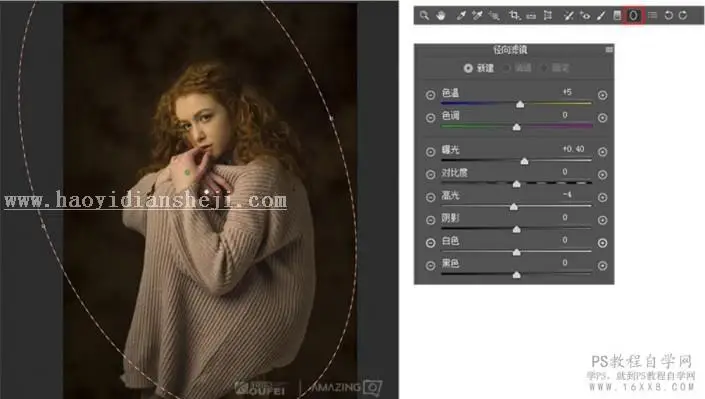Viewport: 705px width, 399px height.
Task: Select the Color Sampler tool
Action: click(x=477, y=16)
